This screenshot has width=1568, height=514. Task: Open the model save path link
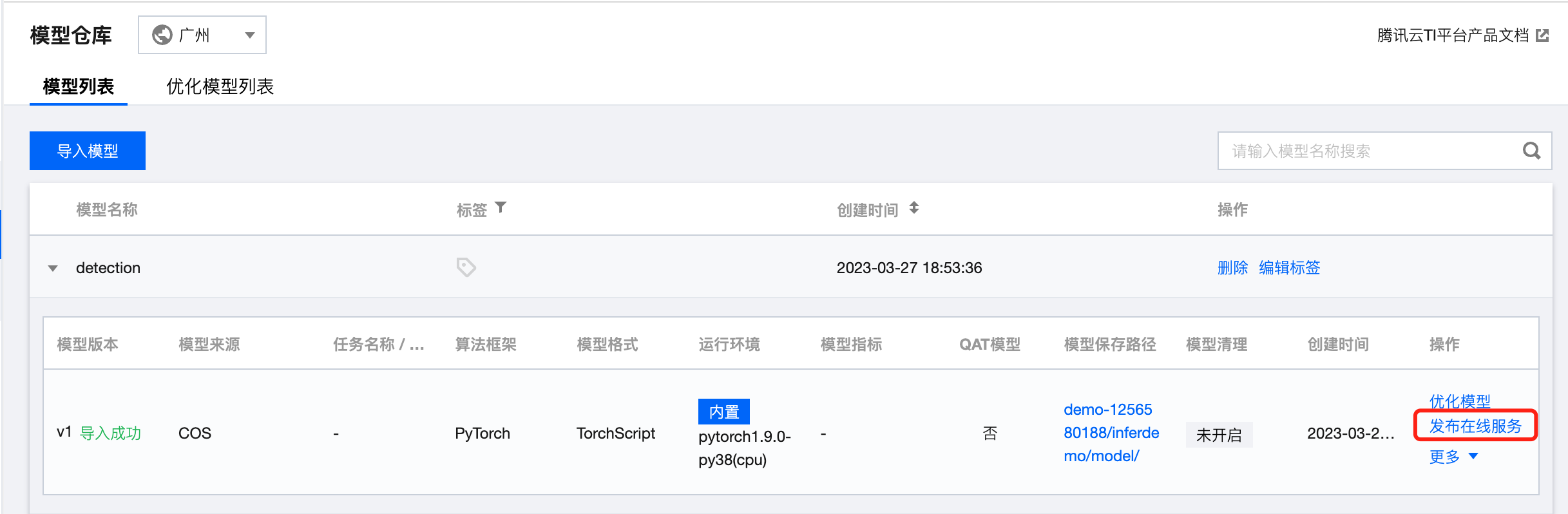[x=1111, y=433]
